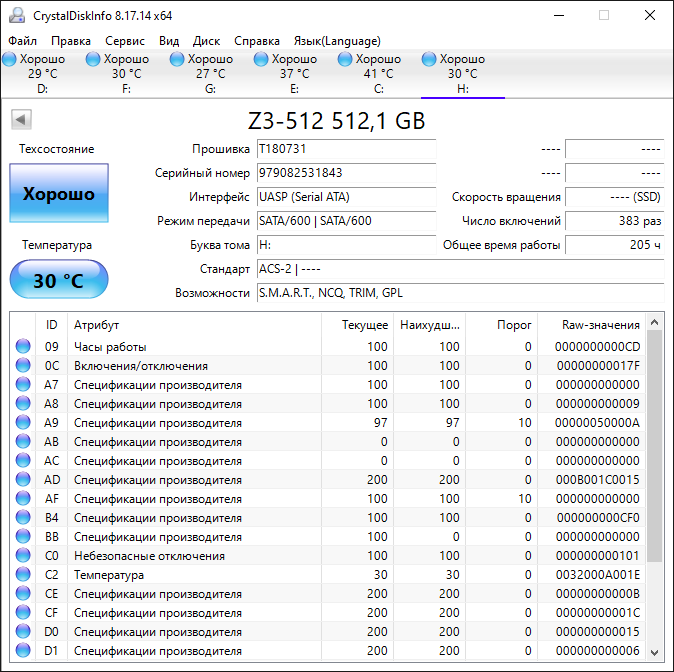This screenshot has height=672, width=674.
Task: Click the Raw-значения column header
Action: (x=601, y=325)
